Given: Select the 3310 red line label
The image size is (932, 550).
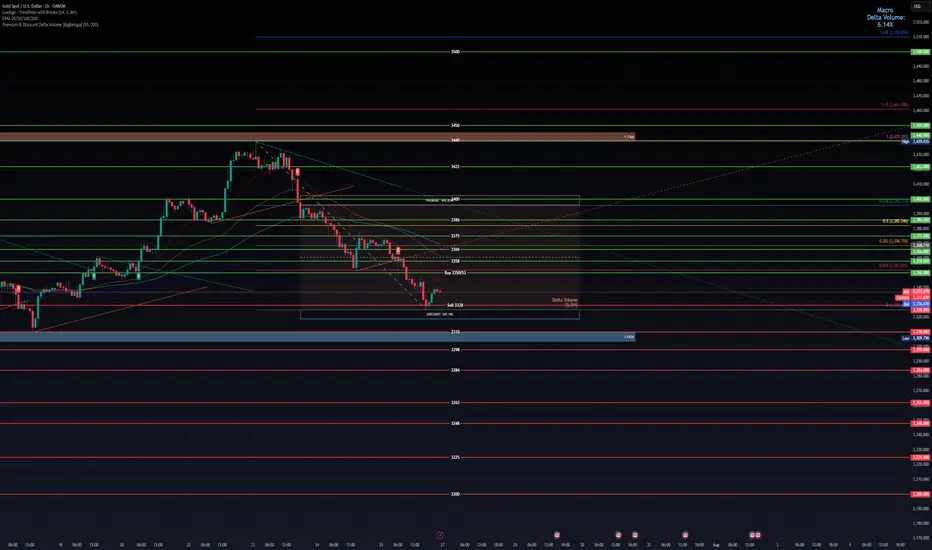Looking at the screenshot, I should (455, 332).
